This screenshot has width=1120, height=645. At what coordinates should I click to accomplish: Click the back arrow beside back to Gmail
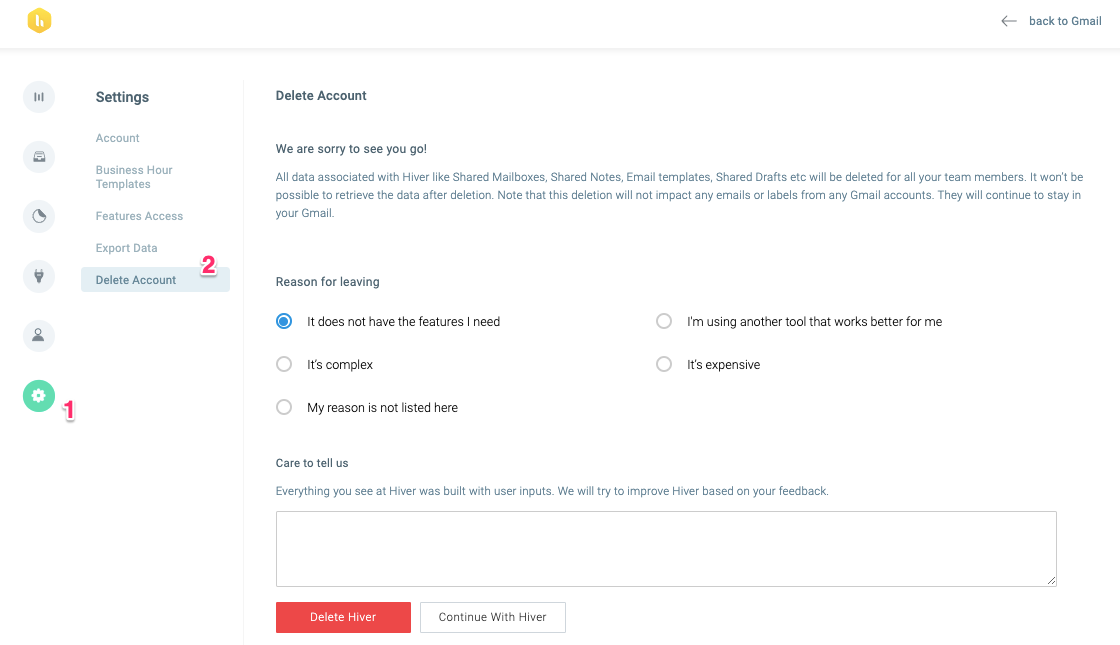(x=1009, y=21)
